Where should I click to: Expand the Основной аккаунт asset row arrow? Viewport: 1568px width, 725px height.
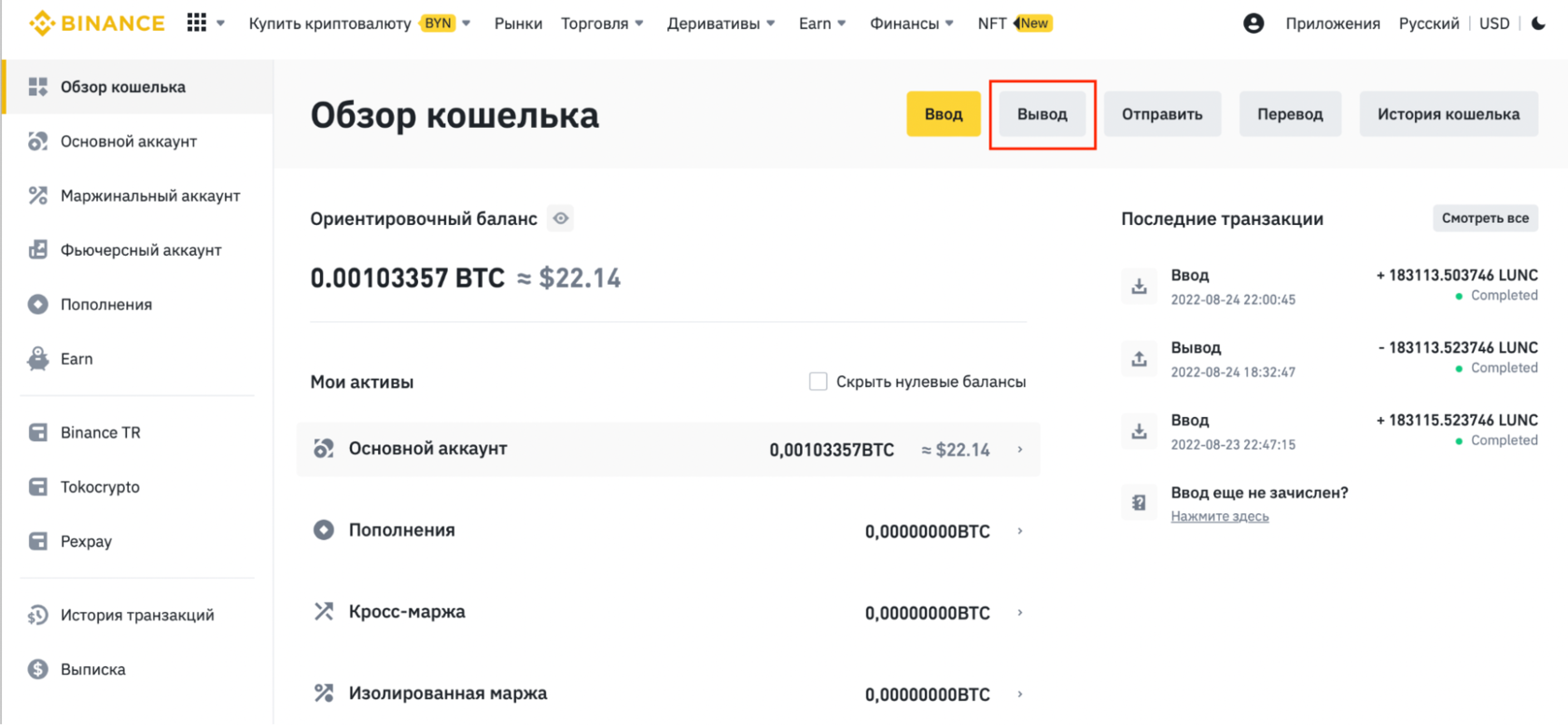click(x=1020, y=450)
